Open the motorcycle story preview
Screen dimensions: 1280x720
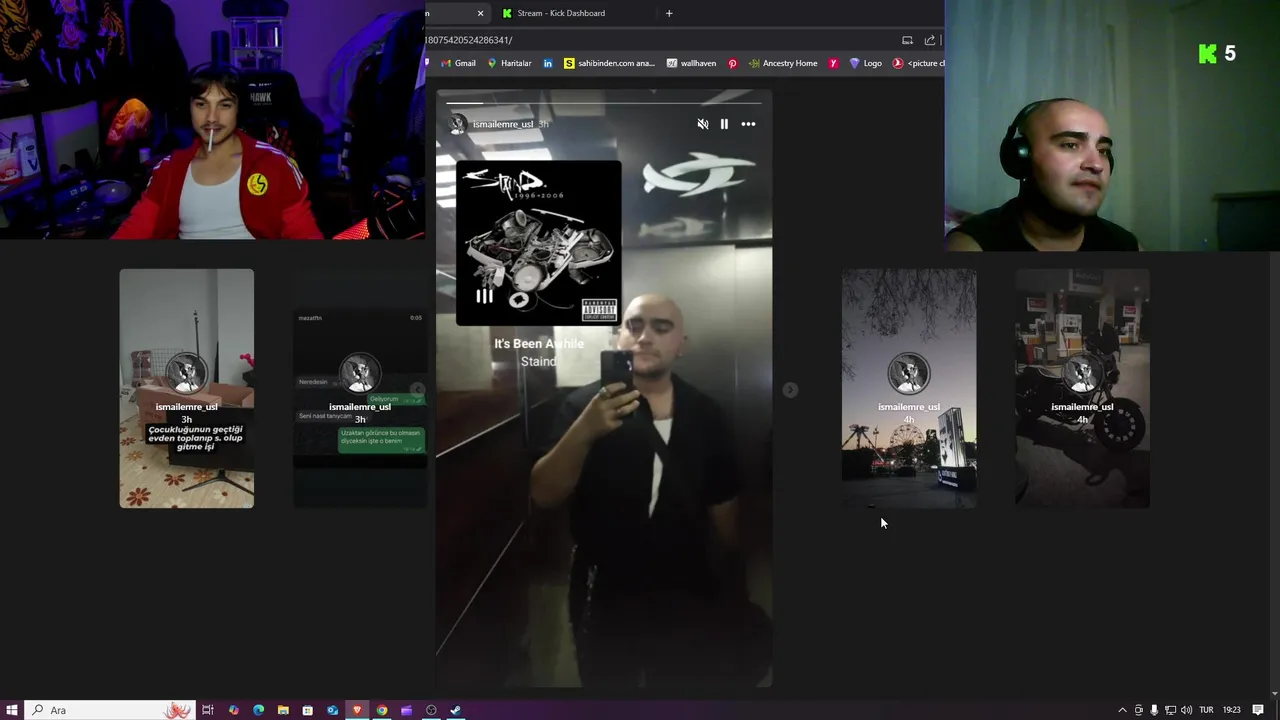(x=1082, y=388)
